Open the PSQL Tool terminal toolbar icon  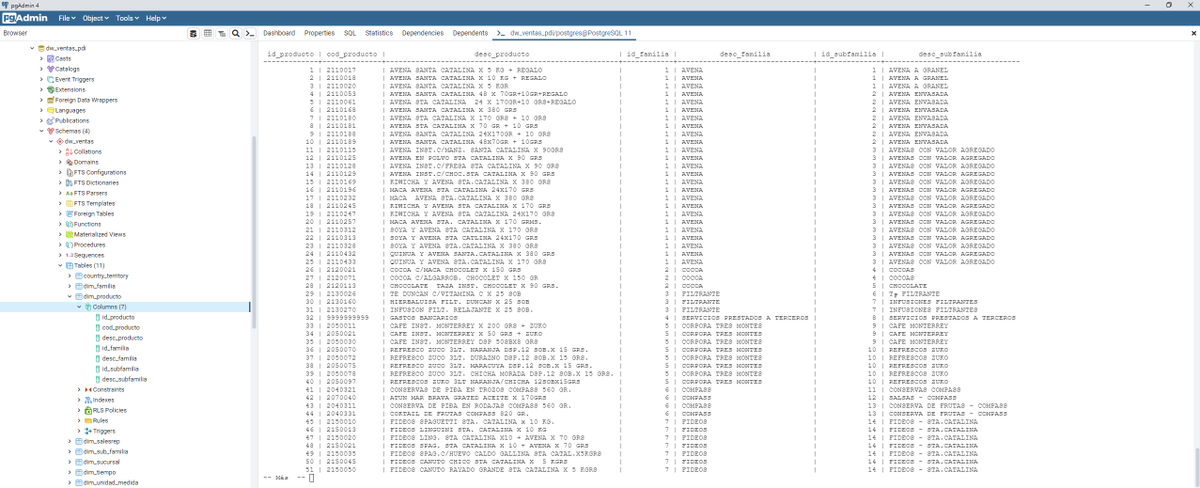(248, 33)
